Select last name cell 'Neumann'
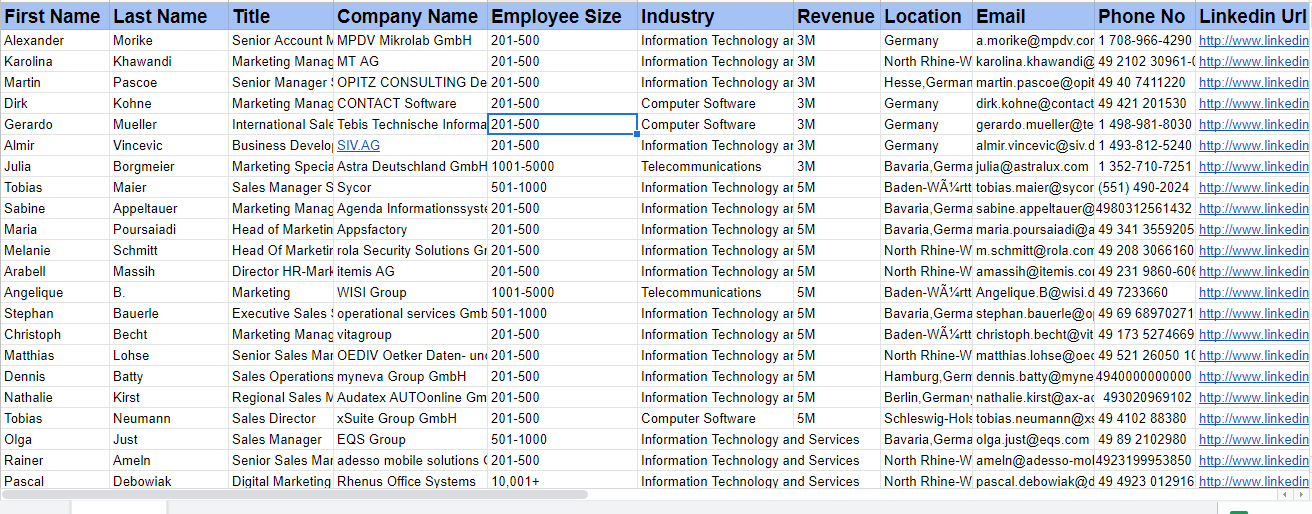Image resolution: width=1312 pixels, height=514 pixels. pyautogui.click(x=170, y=418)
